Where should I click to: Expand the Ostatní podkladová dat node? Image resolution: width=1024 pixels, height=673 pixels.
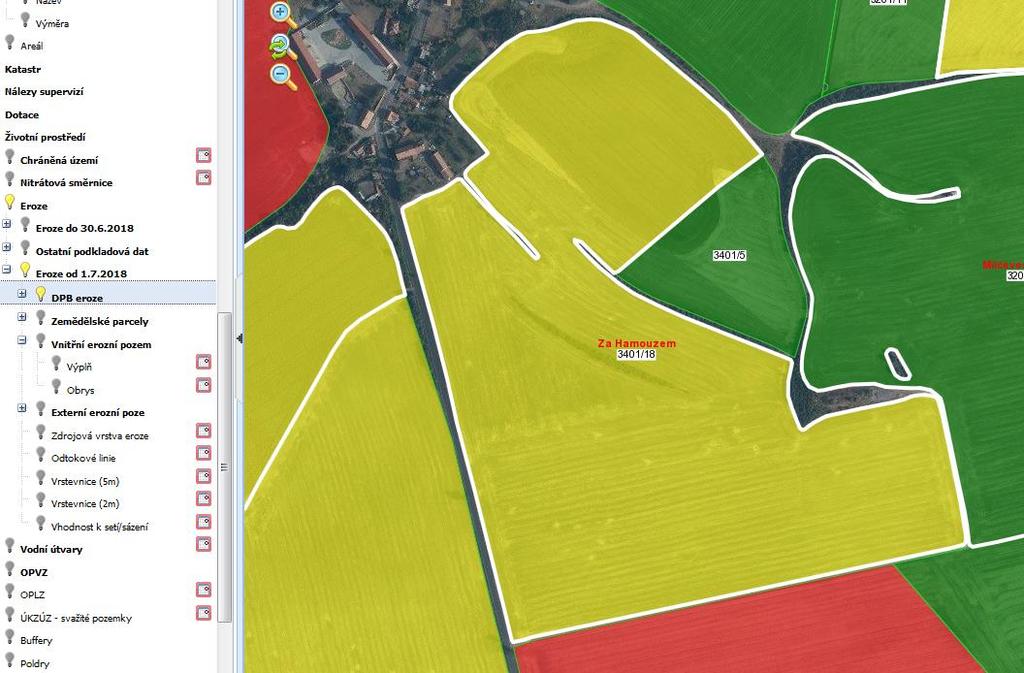pyautogui.click(x=7, y=247)
